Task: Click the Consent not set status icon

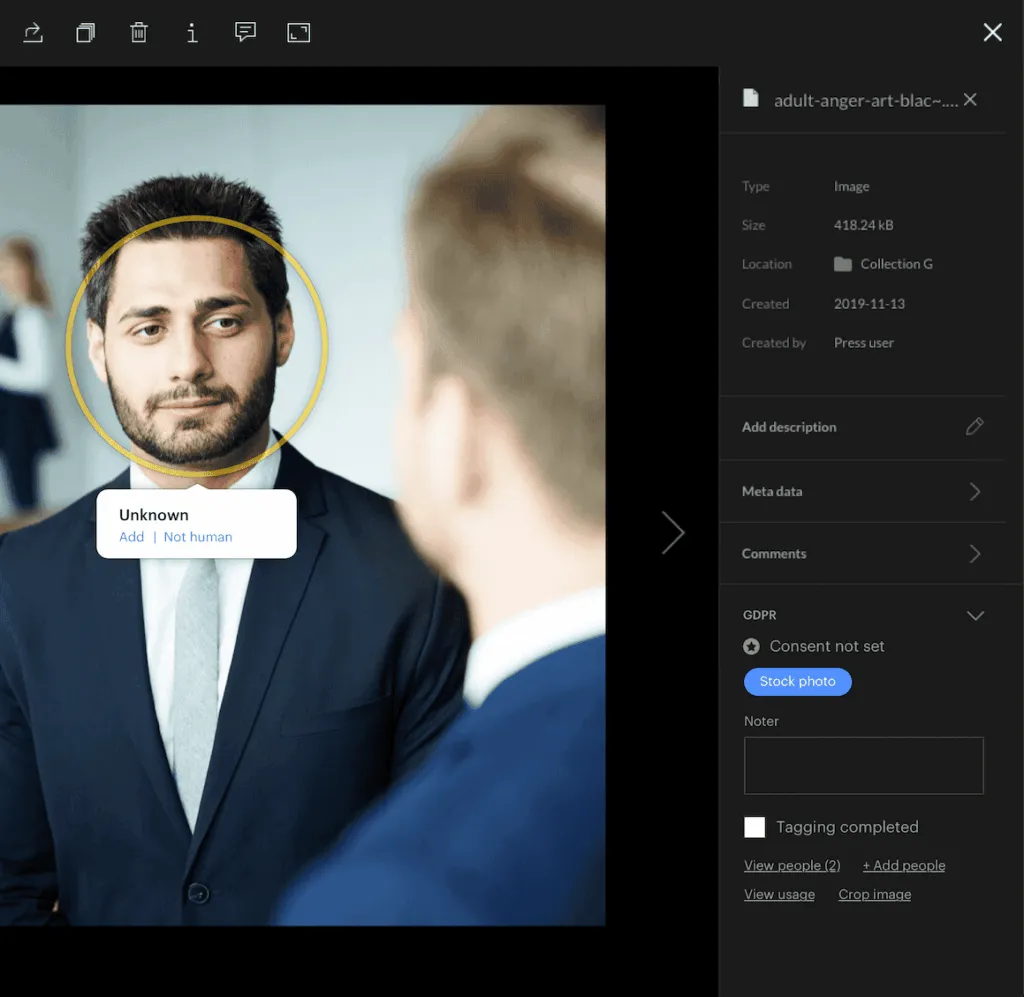Action: pos(751,646)
